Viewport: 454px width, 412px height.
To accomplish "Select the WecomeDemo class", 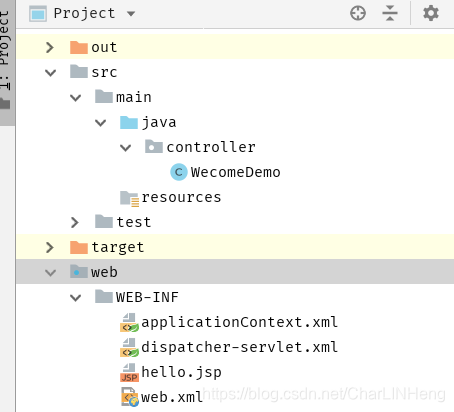I will click(x=236, y=172).
